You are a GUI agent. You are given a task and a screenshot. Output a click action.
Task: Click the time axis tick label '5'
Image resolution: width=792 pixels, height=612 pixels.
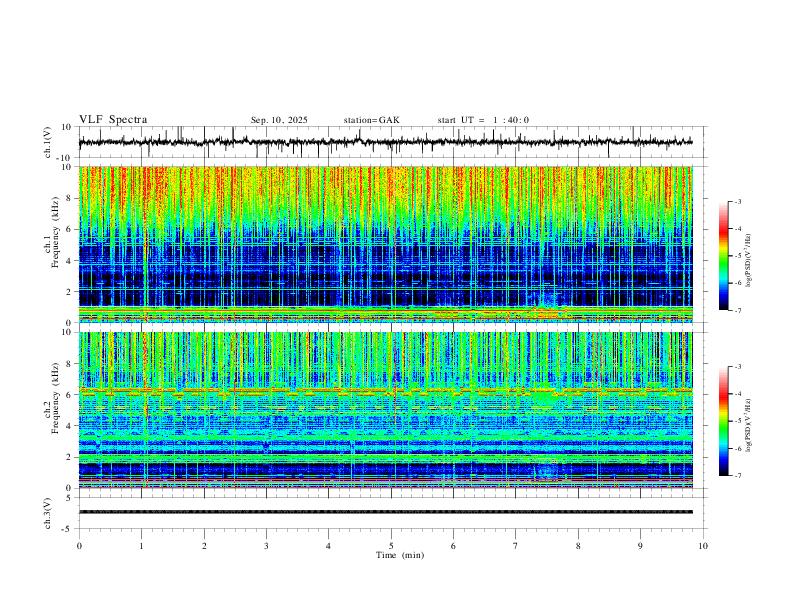(x=391, y=546)
